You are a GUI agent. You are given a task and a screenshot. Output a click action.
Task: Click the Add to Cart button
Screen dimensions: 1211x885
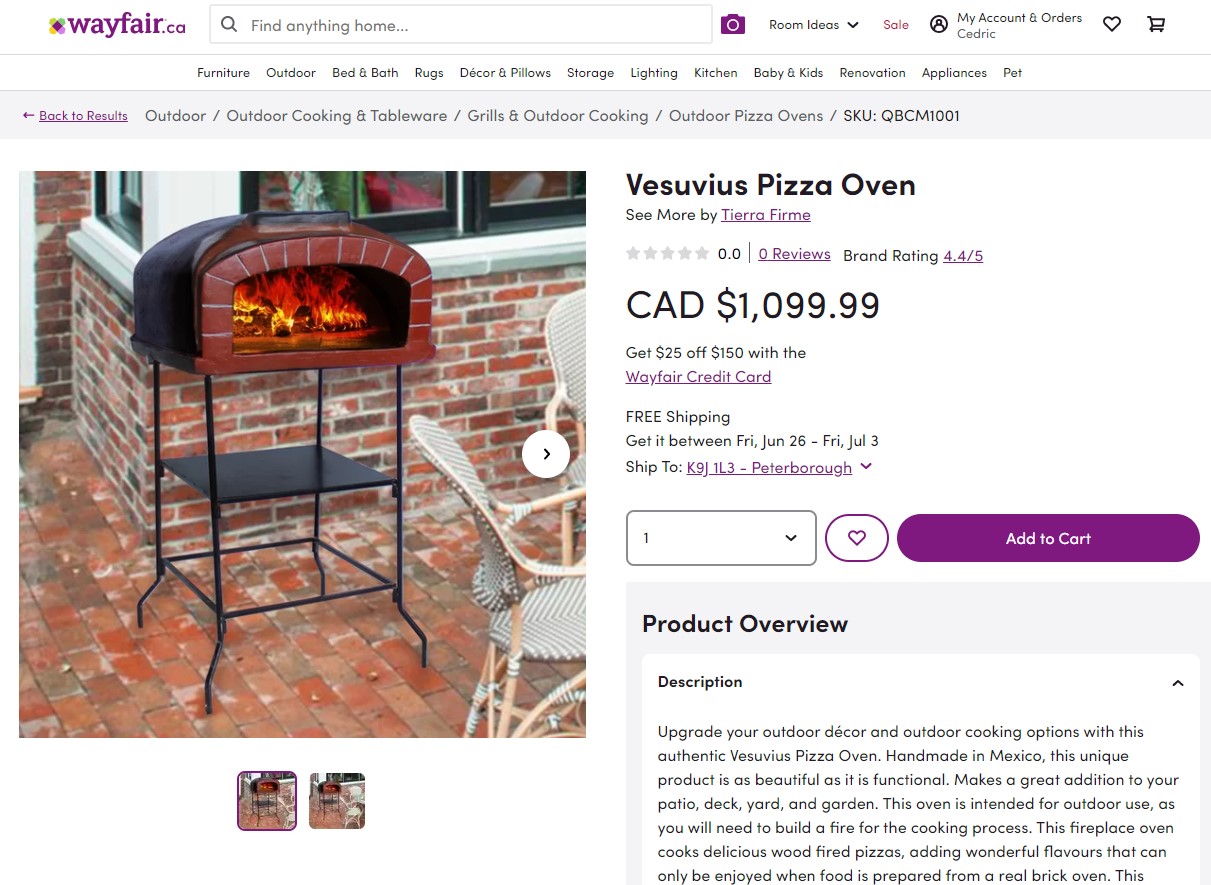click(x=1048, y=538)
